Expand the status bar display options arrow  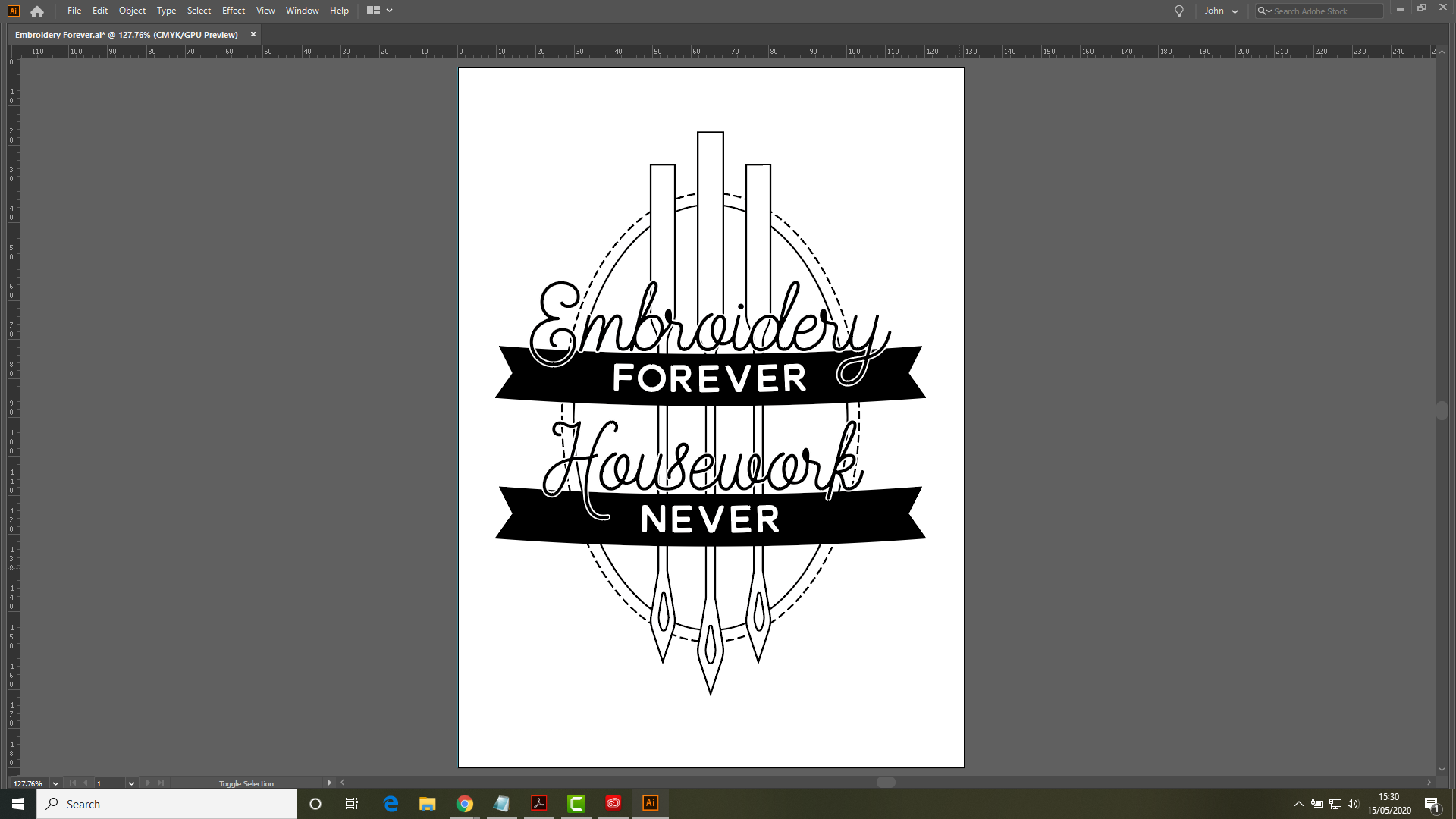coord(329,783)
